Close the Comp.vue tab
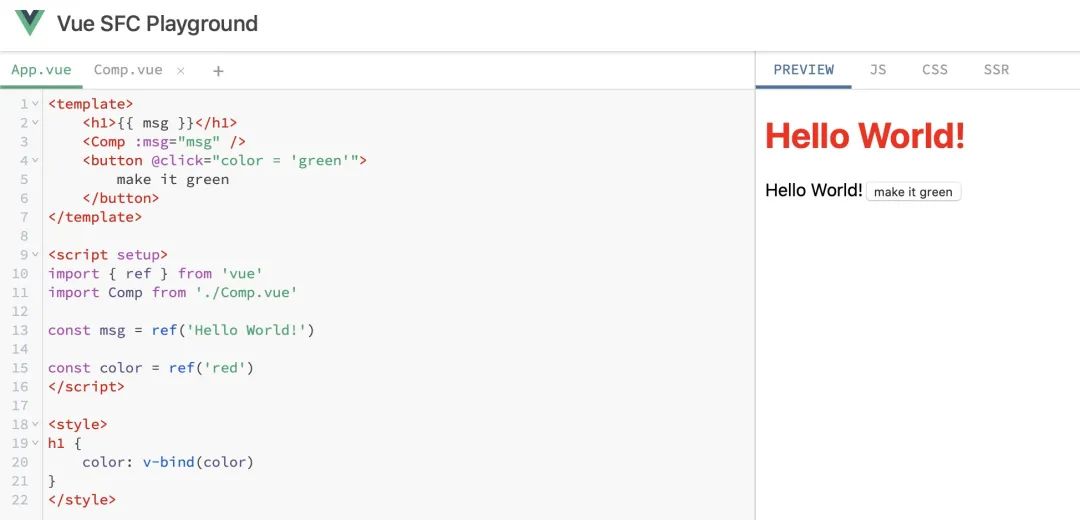The height and width of the screenshot is (520, 1080). [180, 70]
